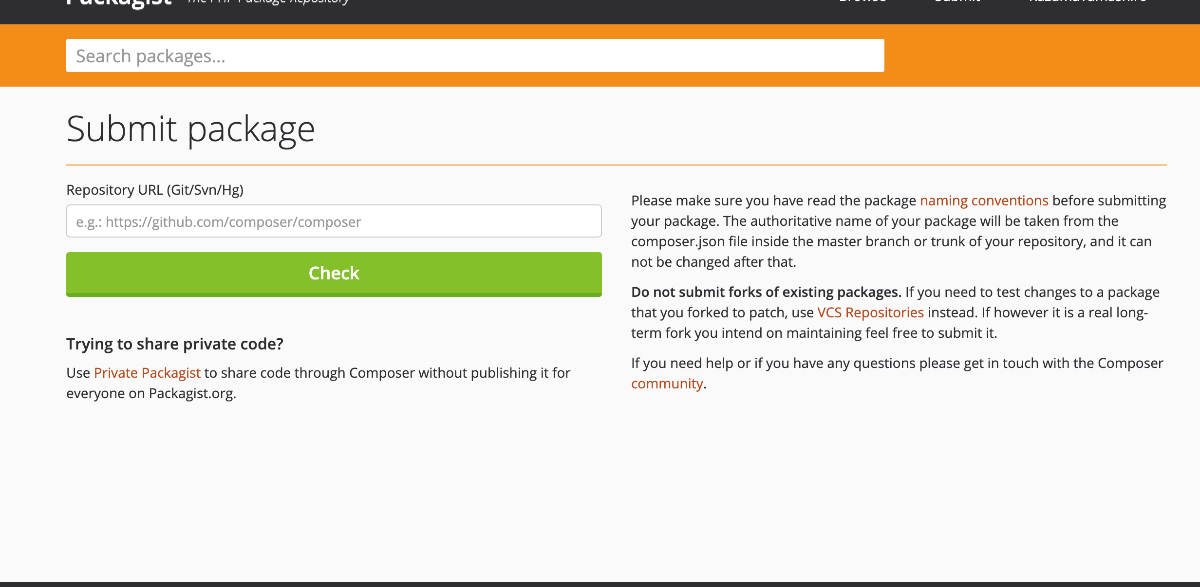The height and width of the screenshot is (587, 1200).
Task: Focus the Repository URL text field
Action: (x=334, y=221)
